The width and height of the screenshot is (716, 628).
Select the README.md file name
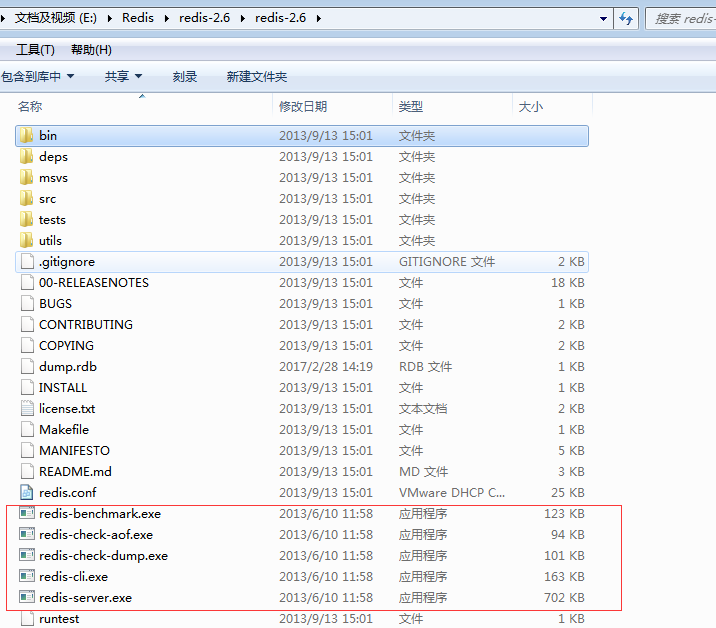click(75, 471)
